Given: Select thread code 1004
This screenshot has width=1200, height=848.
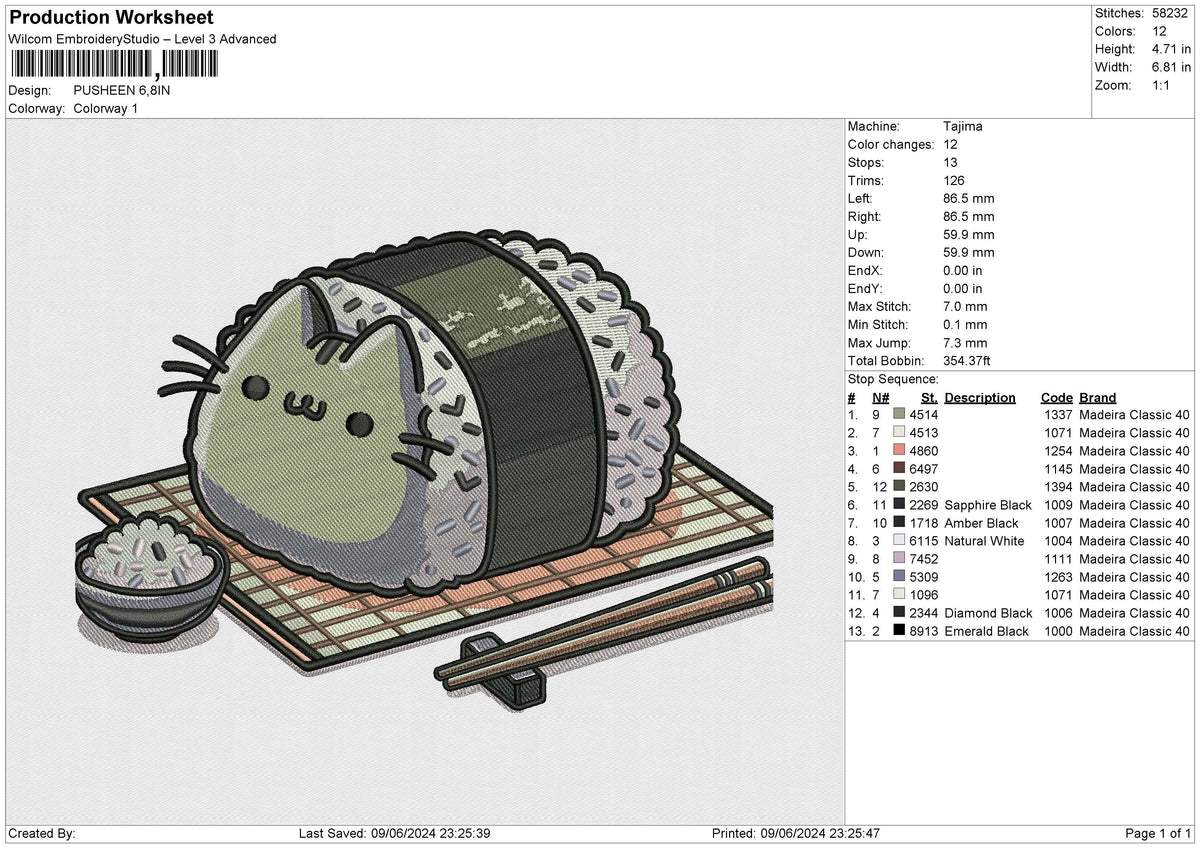Looking at the screenshot, I should click(1057, 541).
